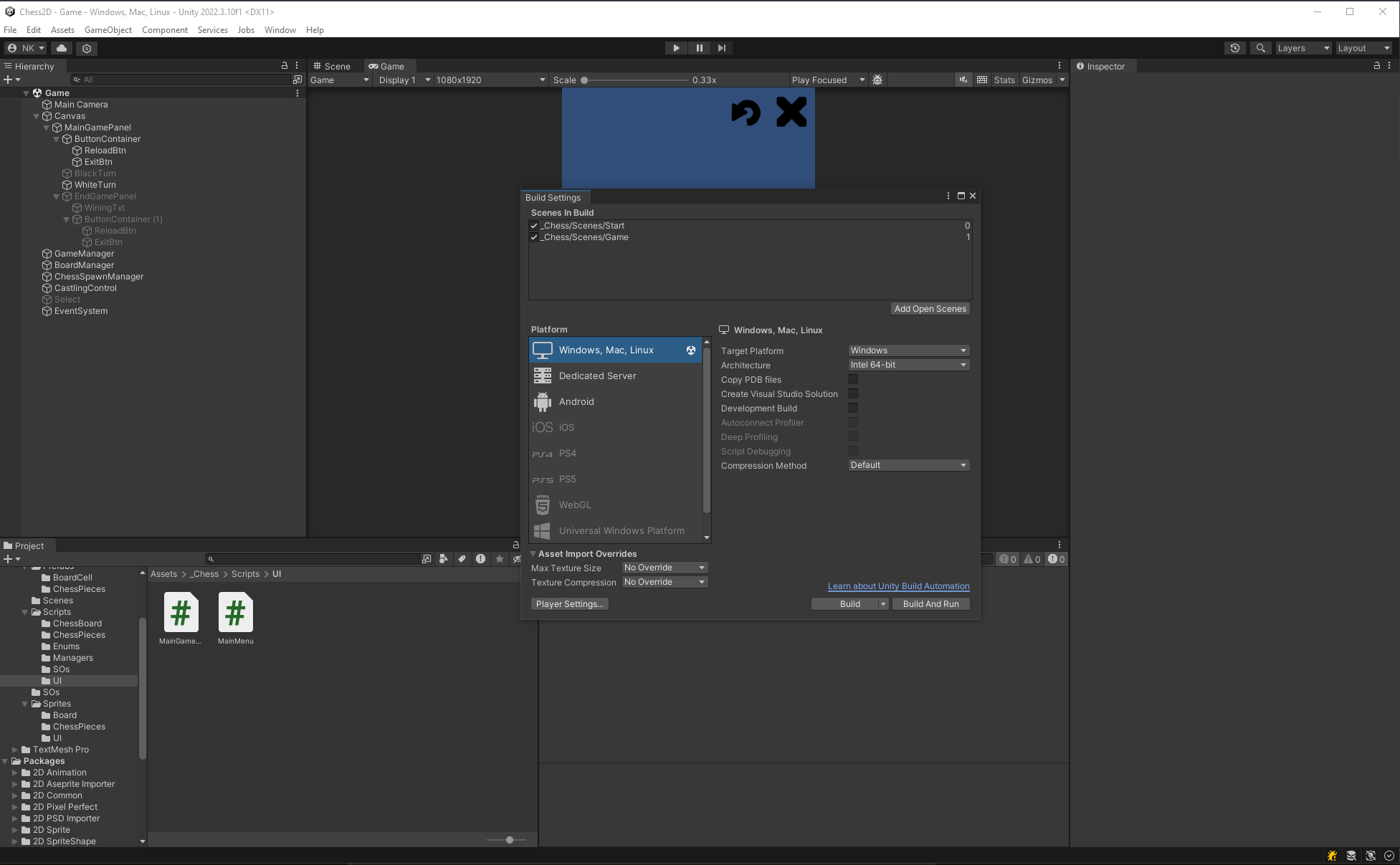Open the Inspector panel three-dot menu
The height and width of the screenshot is (865, 1400).
click(1389, 65)
